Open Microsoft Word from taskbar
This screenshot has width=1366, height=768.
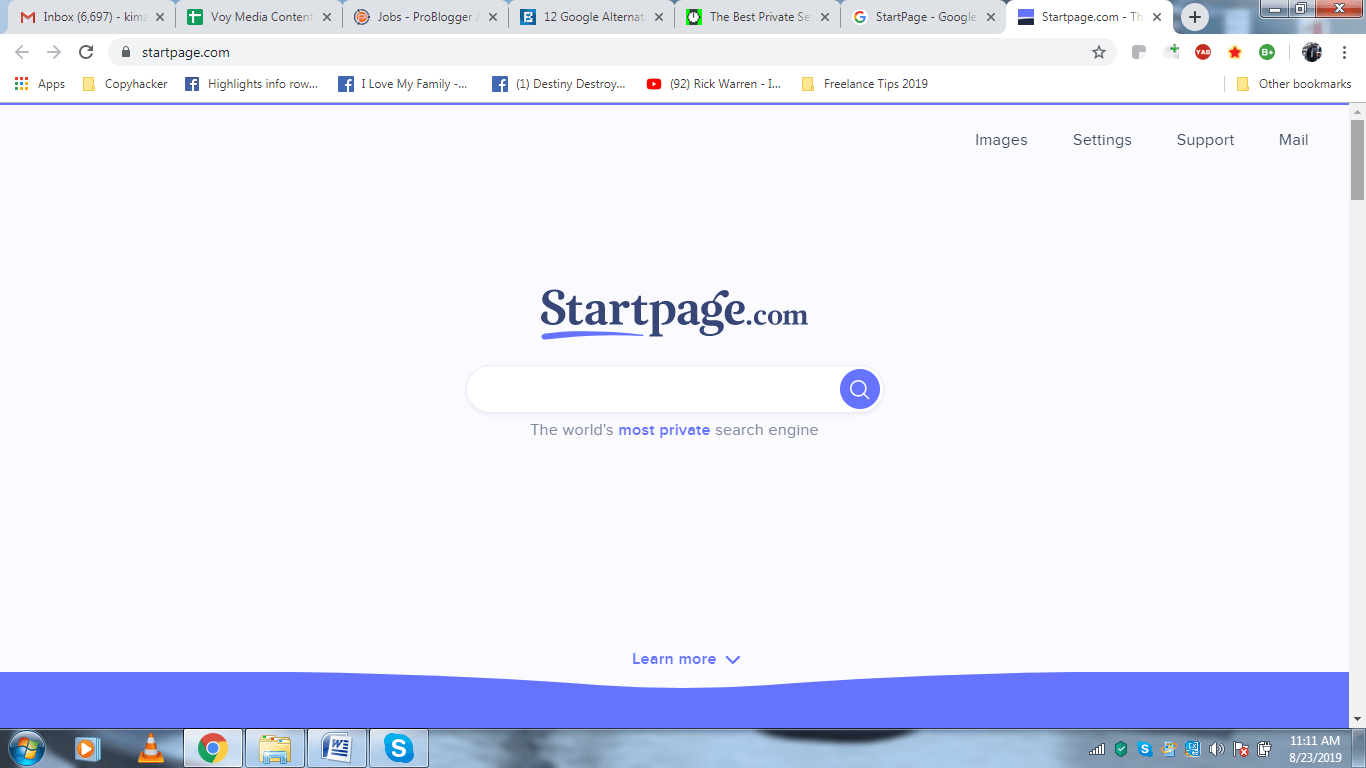click(x=337, y=748)
